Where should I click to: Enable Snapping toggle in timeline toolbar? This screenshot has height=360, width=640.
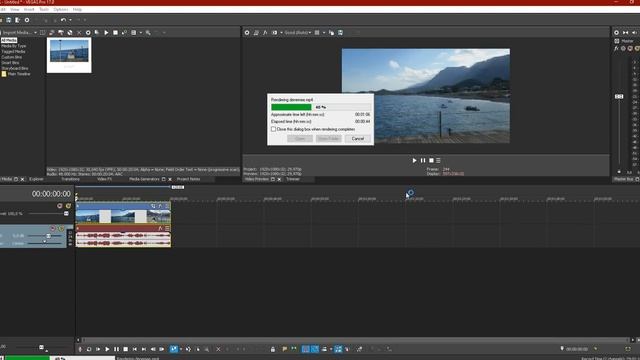tap(305, 349)
